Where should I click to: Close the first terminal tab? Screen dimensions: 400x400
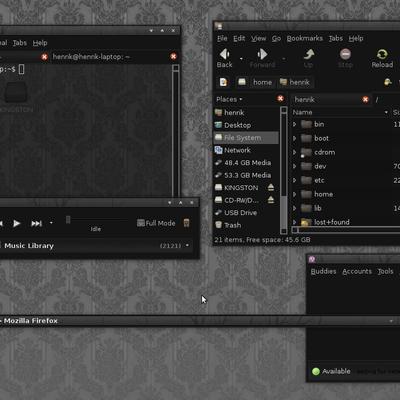click(44, 57)
